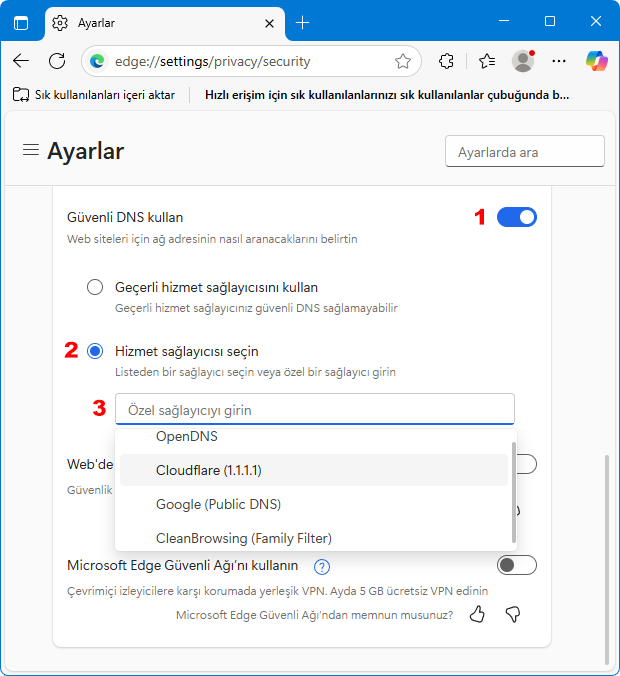Open the Extensions puzzle icon
620x676 pixels.
(x=446, y=61)
